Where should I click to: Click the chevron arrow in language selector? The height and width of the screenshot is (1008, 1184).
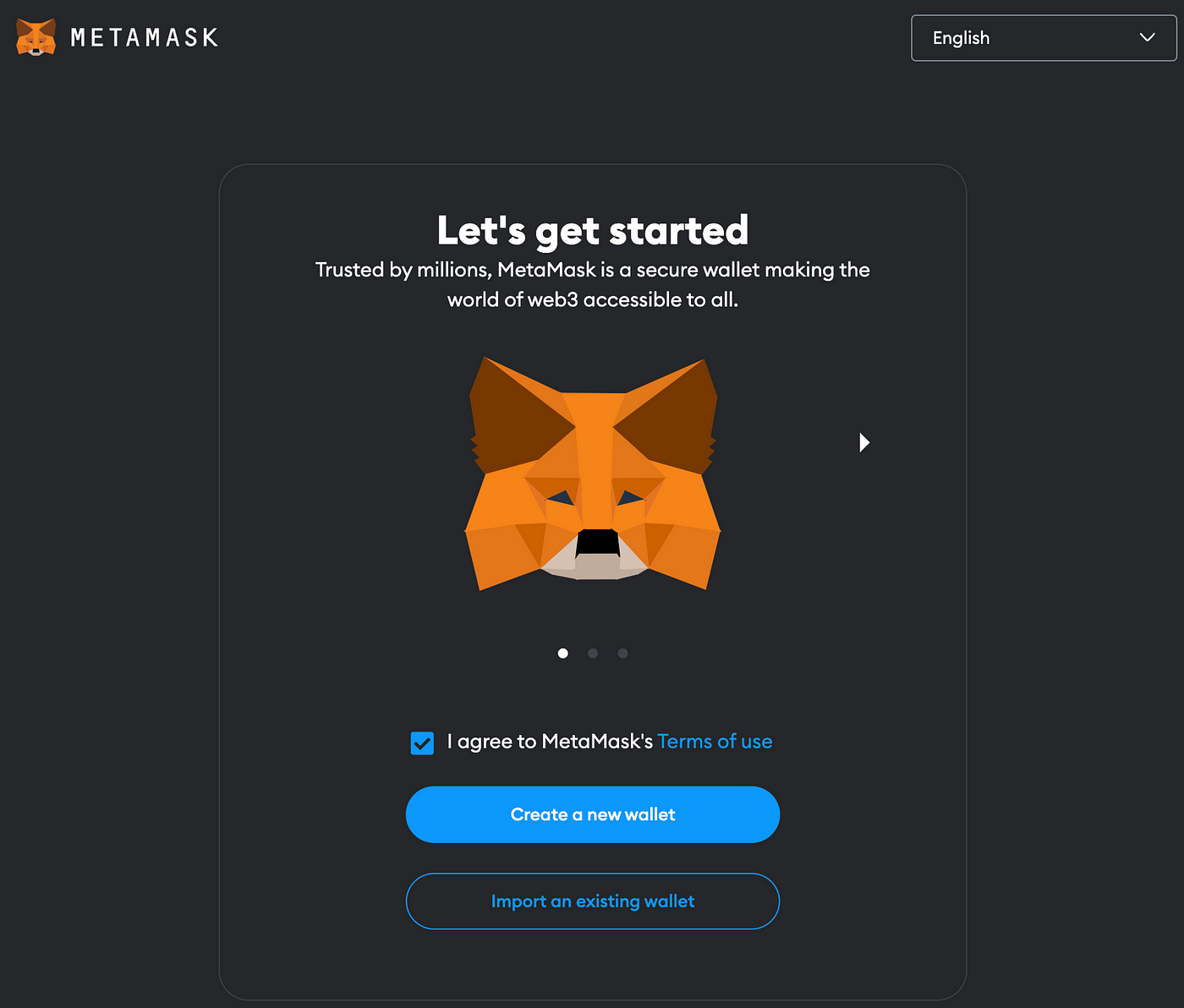[x=1148, y=37]
